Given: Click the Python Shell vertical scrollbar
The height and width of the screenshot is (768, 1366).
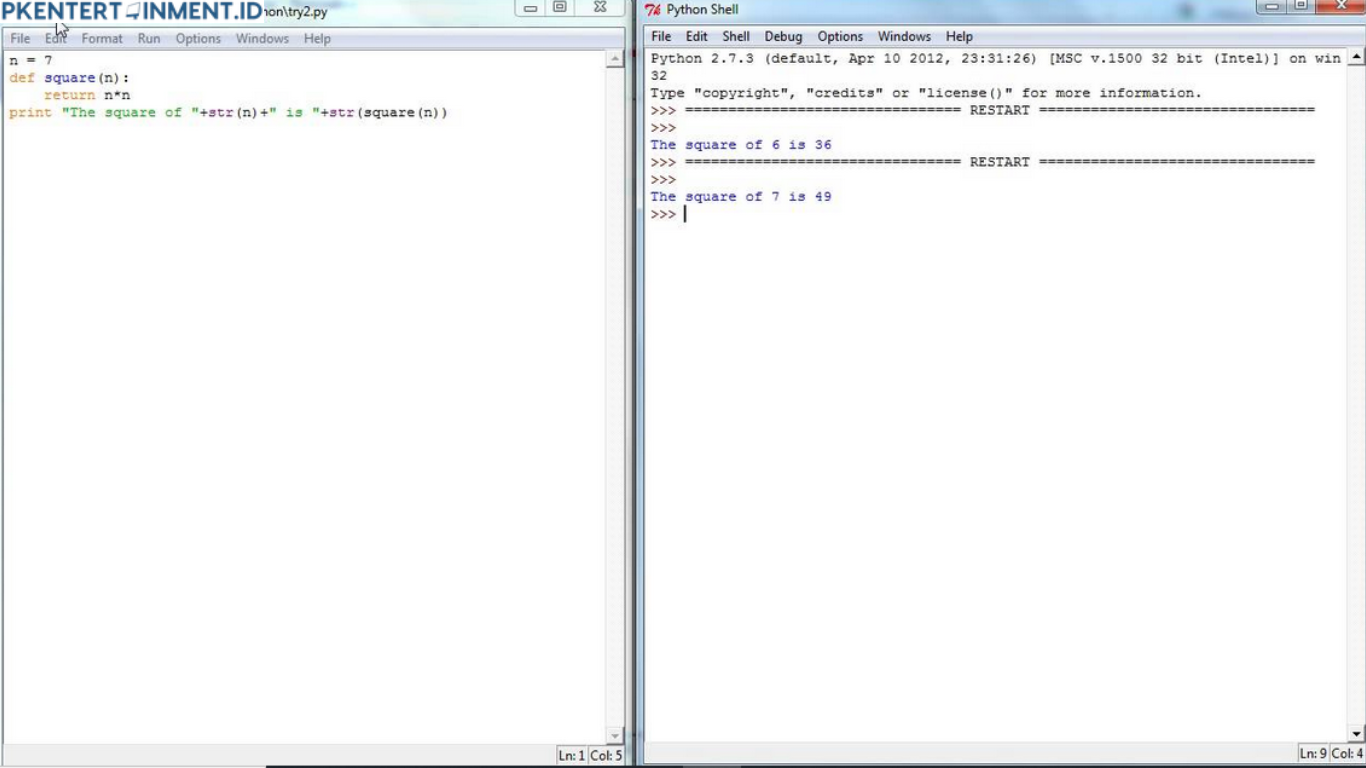Looking at the screenshot, I should pyautogui.click(x=1358, y=400).
